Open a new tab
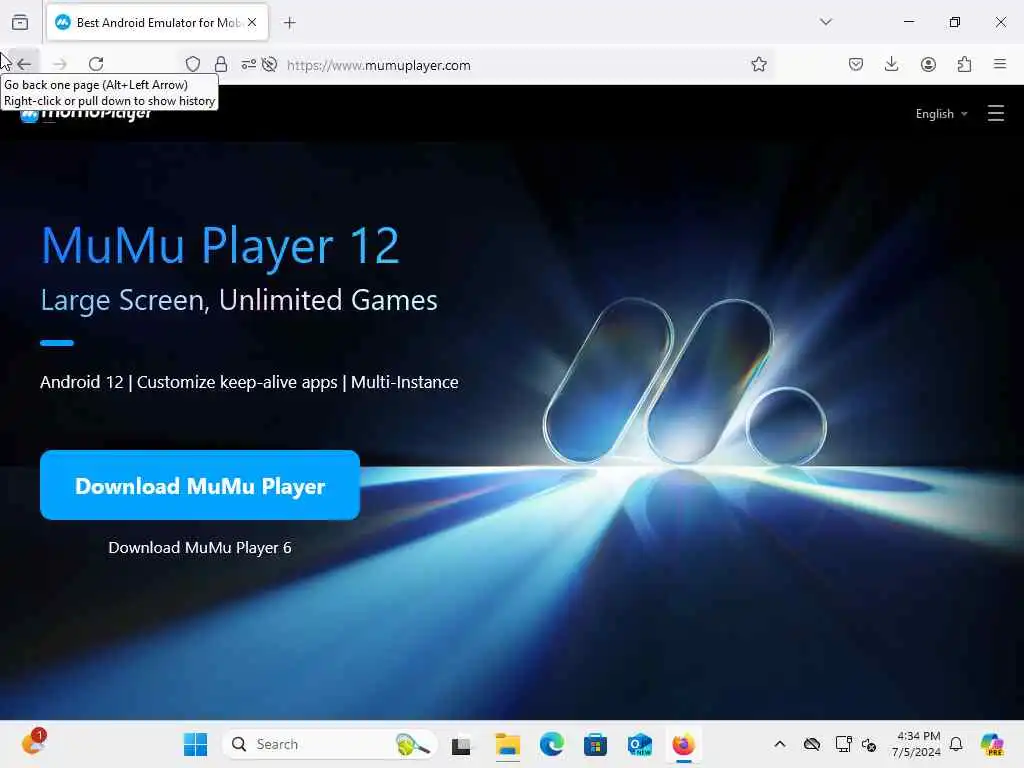The height and width of the screenshot is (768, 1024). pos(289,23)
